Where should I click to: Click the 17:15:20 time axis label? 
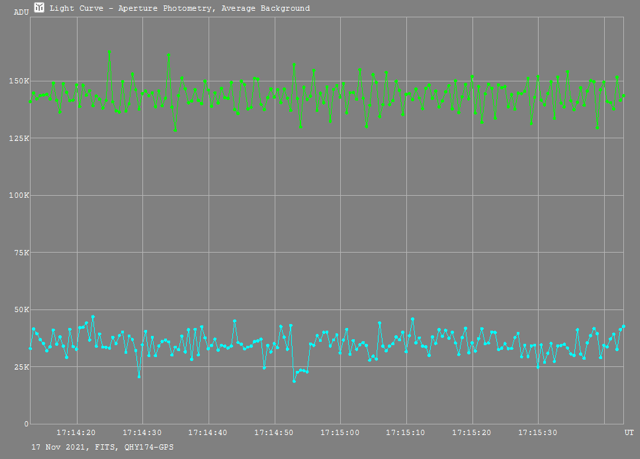pos(472,432)
